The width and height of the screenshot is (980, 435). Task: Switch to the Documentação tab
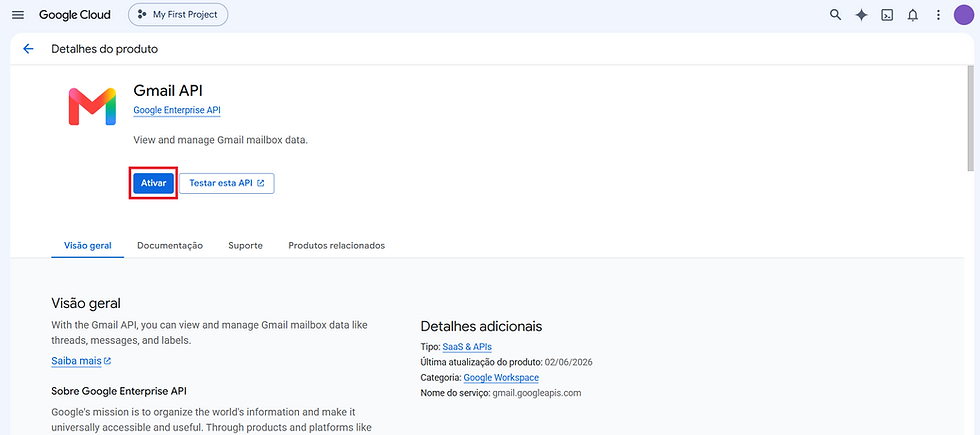point(170,246)
